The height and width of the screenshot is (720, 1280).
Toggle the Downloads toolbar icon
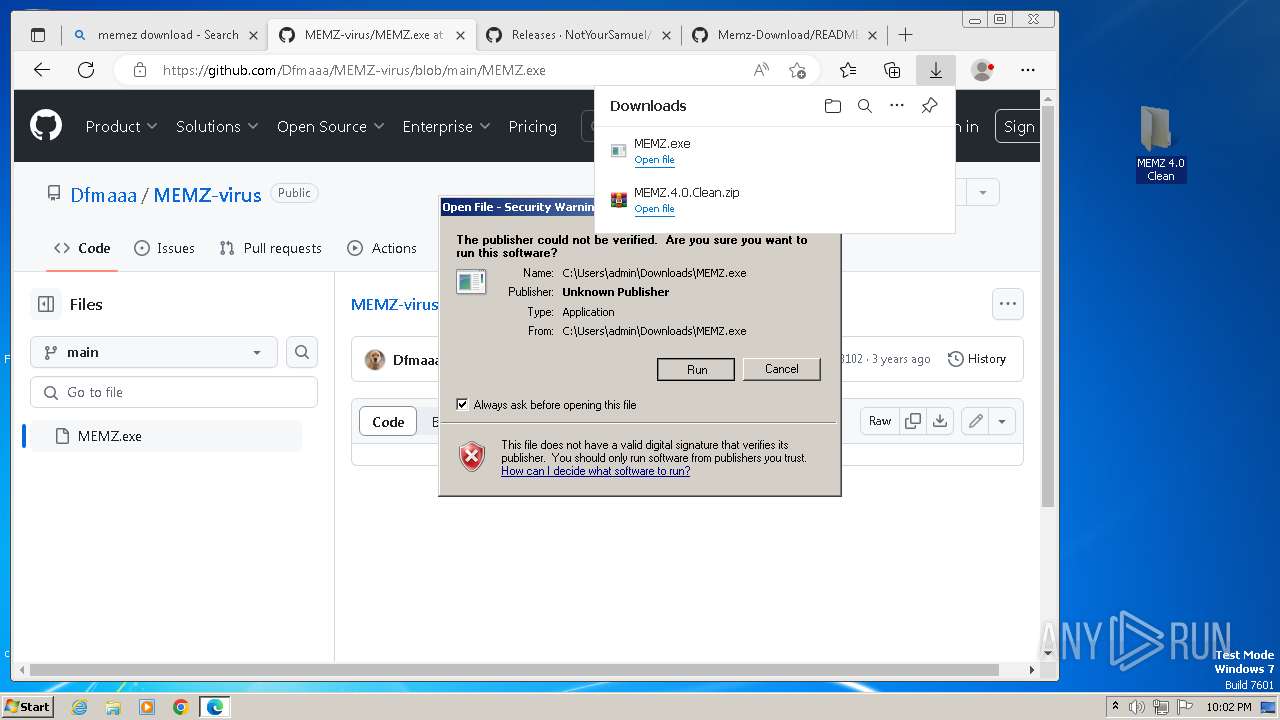936,70
